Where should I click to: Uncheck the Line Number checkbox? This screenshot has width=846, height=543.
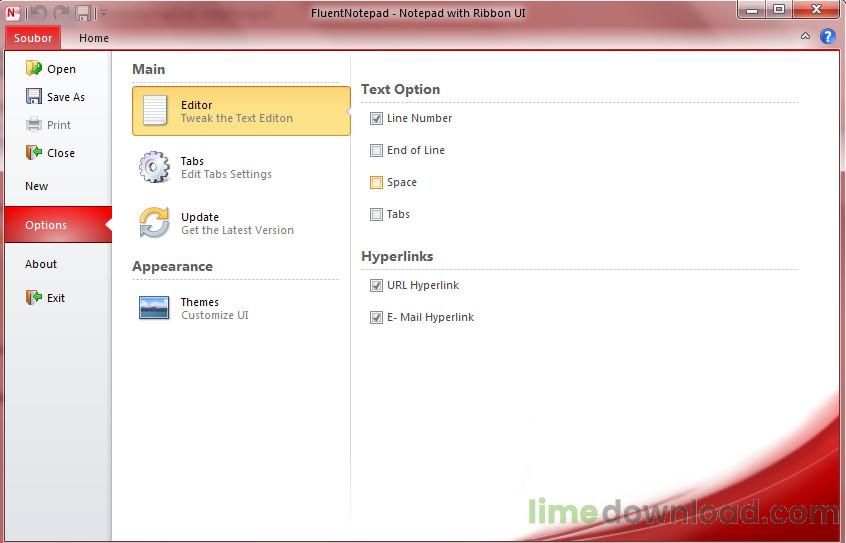coord(376,118)
